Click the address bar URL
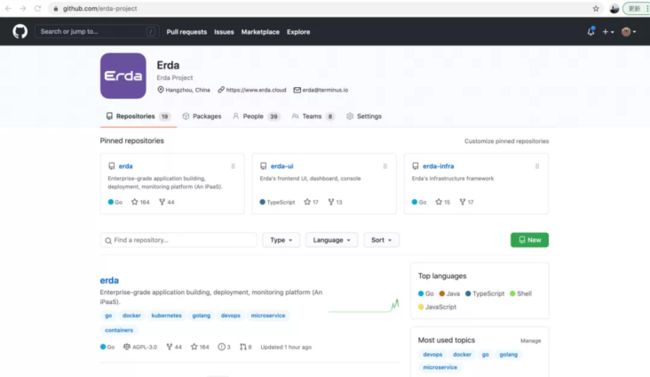This screenshot has height=377, width=650. click(x=99, y=8)
